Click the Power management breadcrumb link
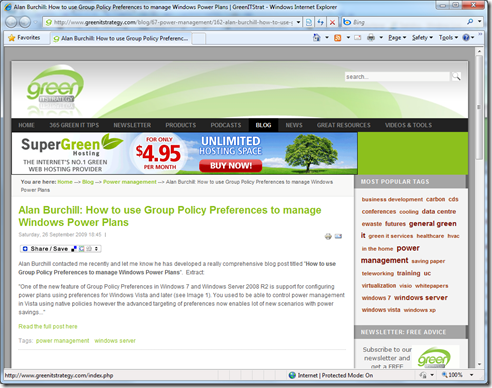 coord(130,182)
